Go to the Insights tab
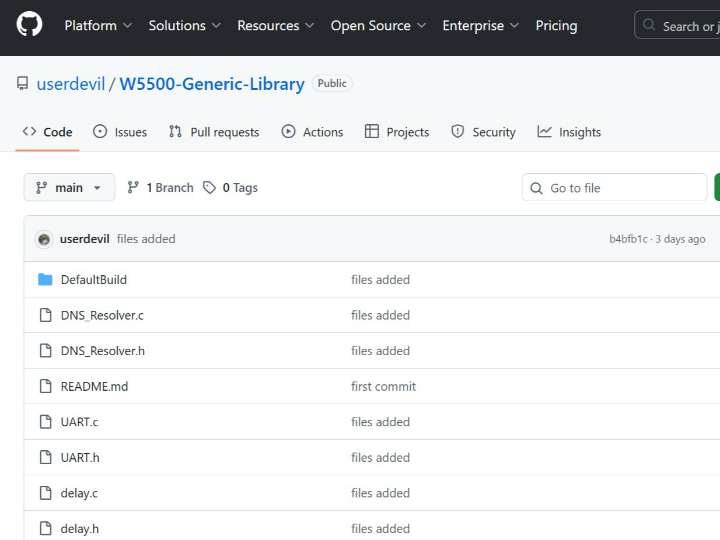Screen dimensions: 720x540 (x=569, y=132)
